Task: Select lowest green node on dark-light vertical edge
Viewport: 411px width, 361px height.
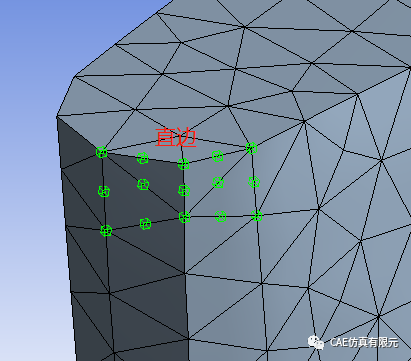Action: (184, 217)
